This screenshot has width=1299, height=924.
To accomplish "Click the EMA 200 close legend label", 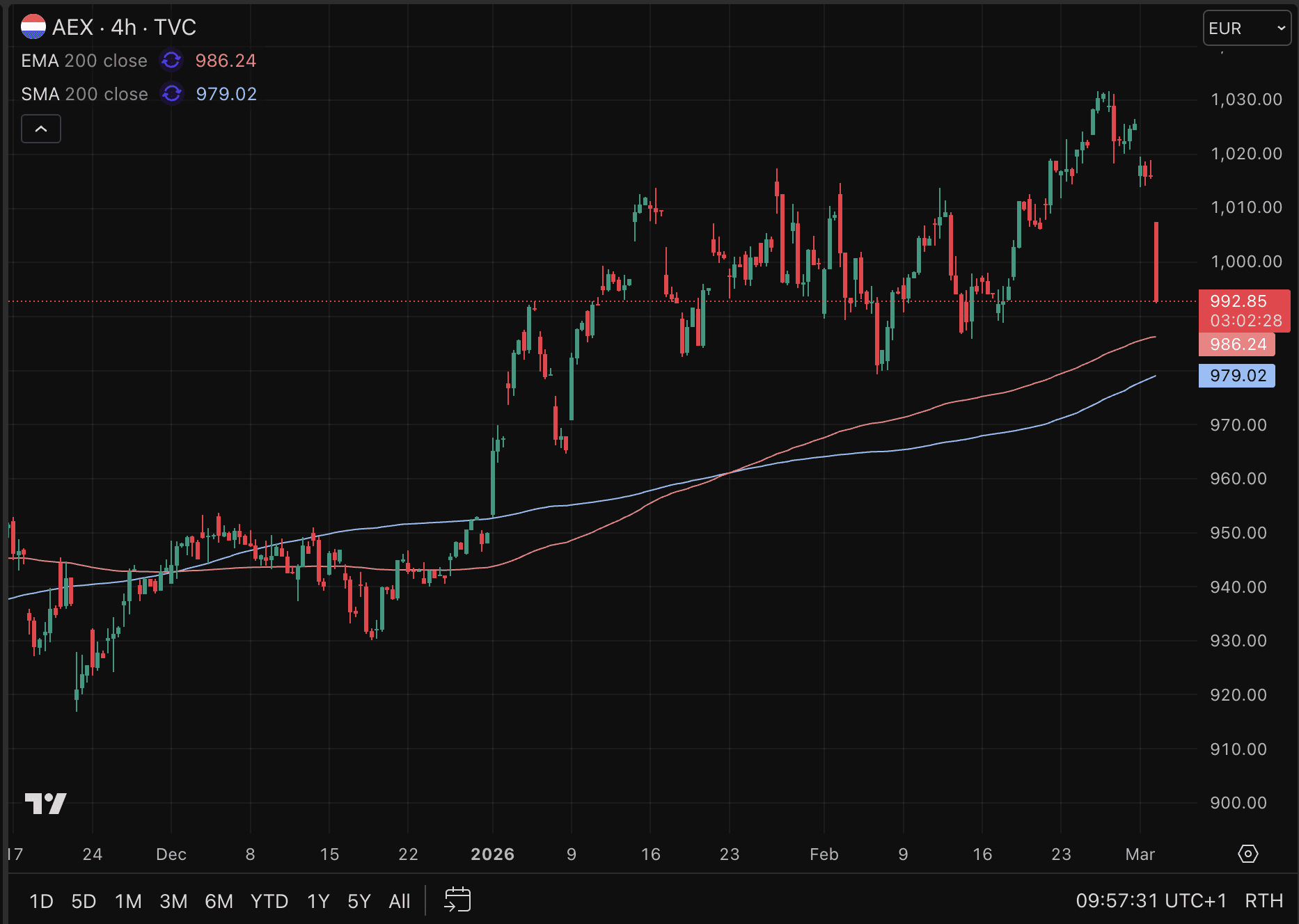I will coord(84,61).
